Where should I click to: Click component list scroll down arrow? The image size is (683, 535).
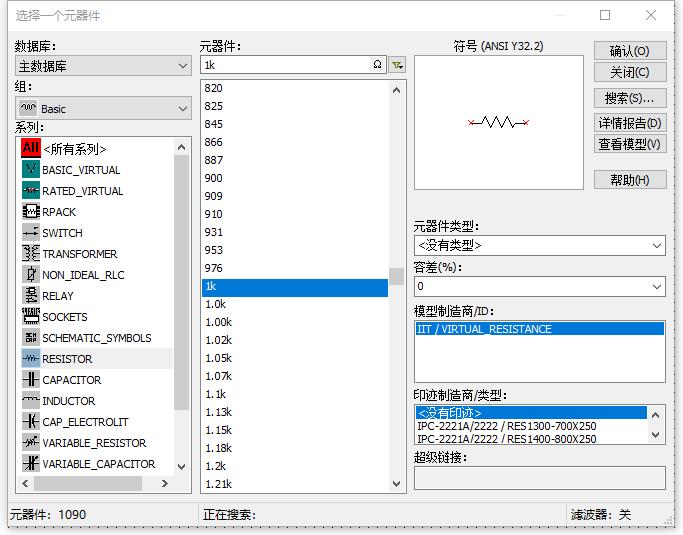pyautogui.click(x=396, y=484)
